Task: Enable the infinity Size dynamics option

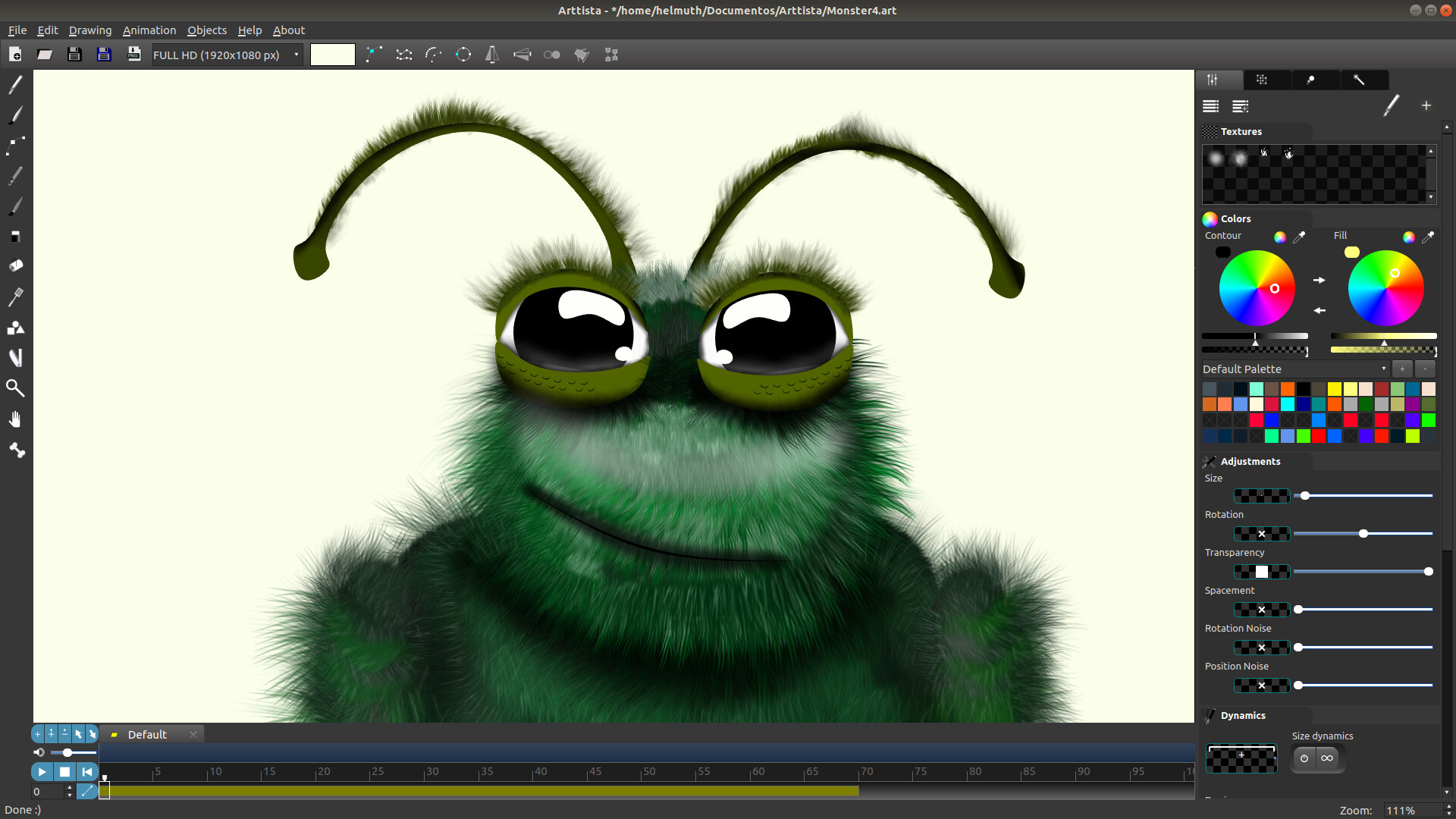Action: tap(1327, 758)
